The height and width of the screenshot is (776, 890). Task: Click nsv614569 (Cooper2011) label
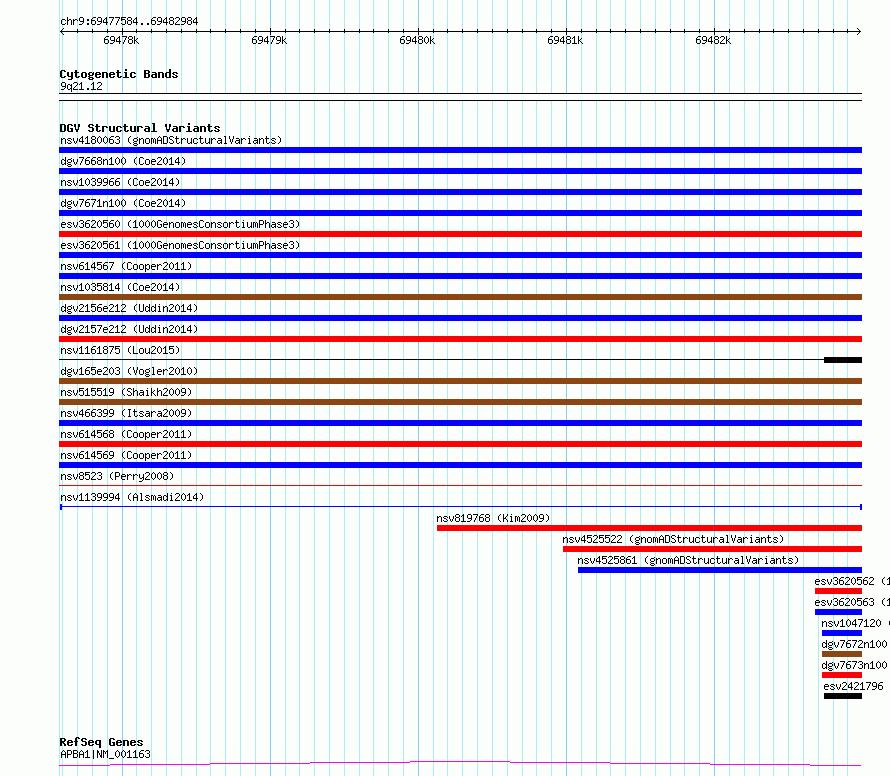click(126, 455)
